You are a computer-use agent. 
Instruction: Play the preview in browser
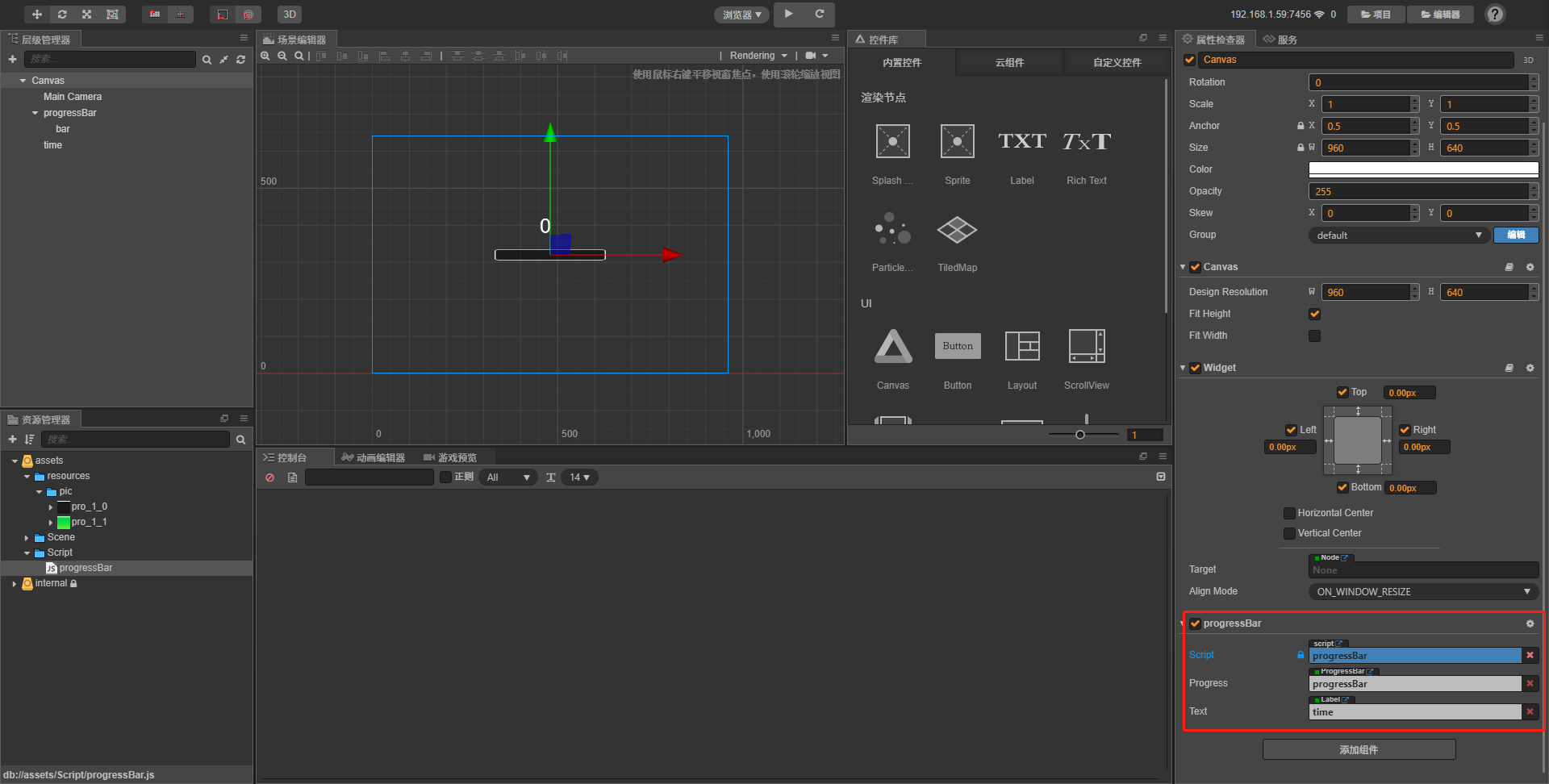(x=789, y=14)
